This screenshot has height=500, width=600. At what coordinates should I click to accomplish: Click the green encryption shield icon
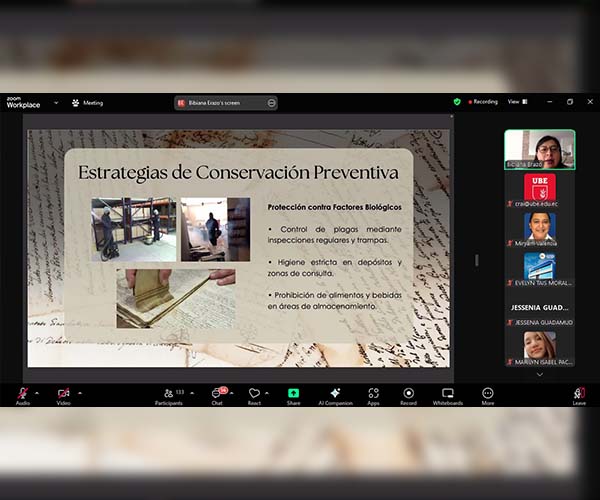(x=457, y=102)
